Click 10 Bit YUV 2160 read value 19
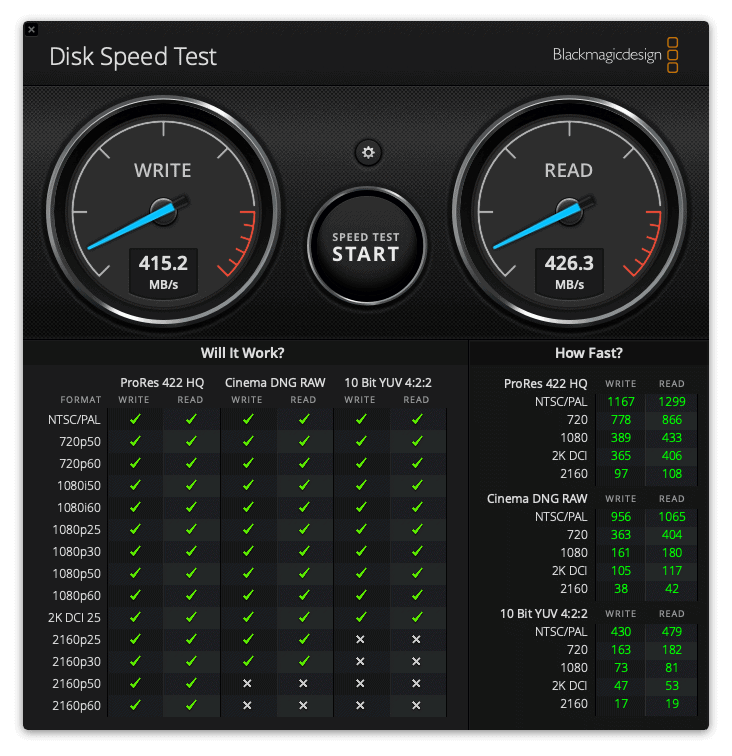The height and width of the screenshot is (756, 732). [x=672, y=704]
